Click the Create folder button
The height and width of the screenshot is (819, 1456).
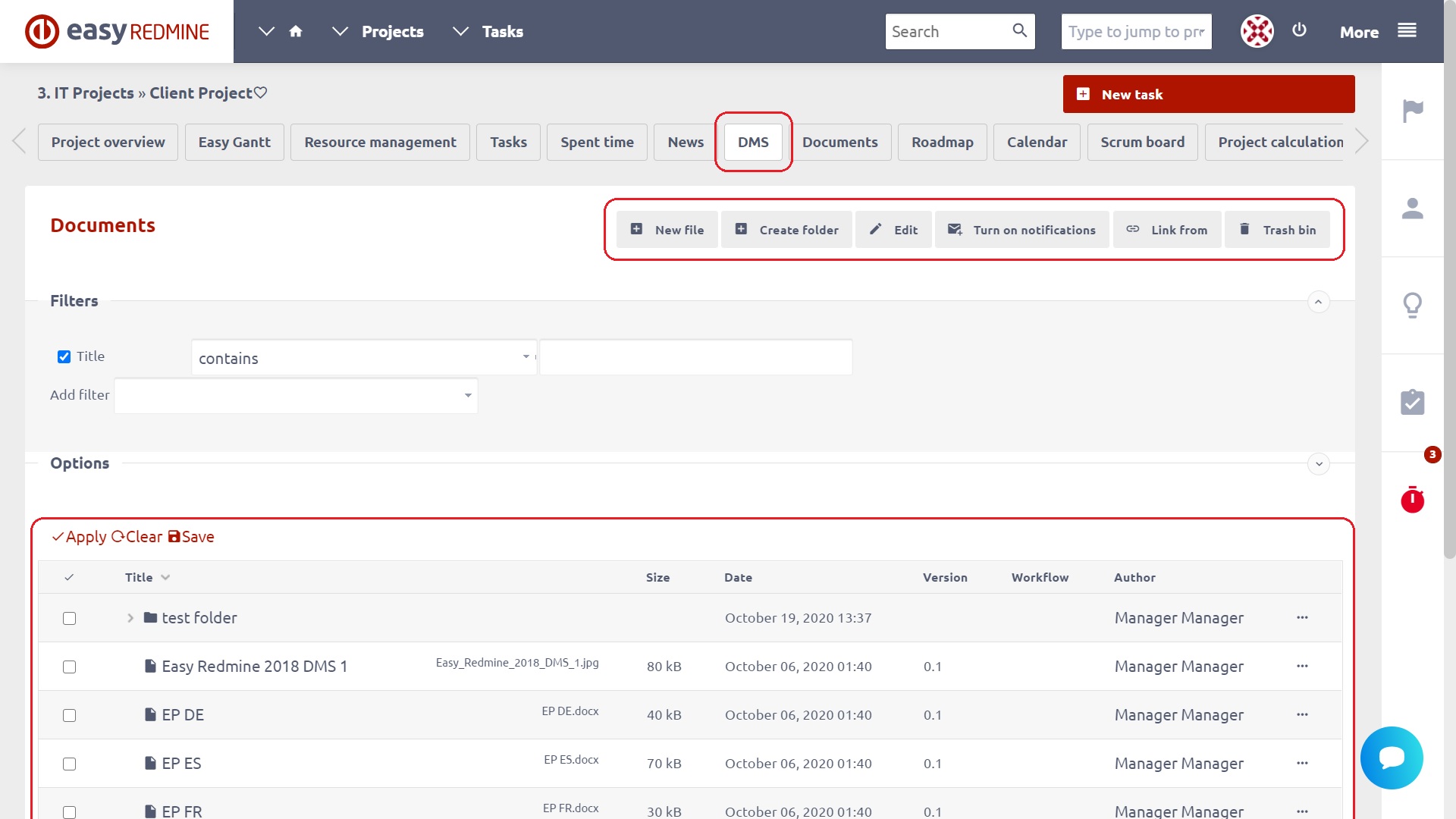click(786, 230)
